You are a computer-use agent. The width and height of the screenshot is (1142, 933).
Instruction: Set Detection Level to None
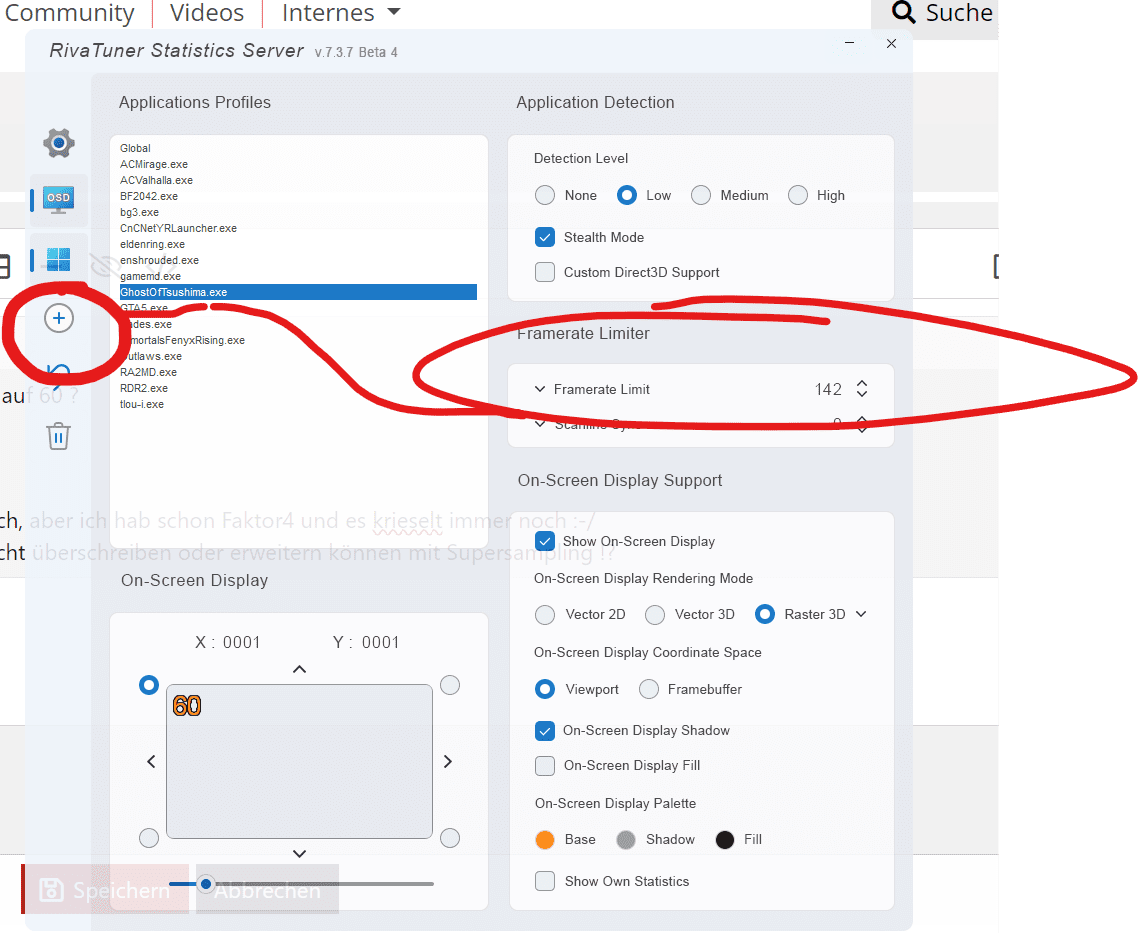(x=545, y=195)
